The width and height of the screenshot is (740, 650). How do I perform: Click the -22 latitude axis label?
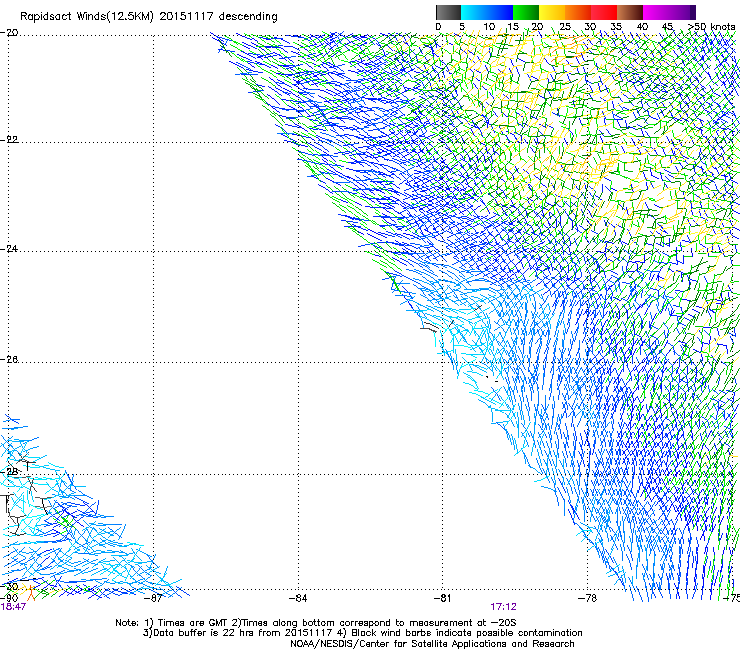click(x=9, y=140)
